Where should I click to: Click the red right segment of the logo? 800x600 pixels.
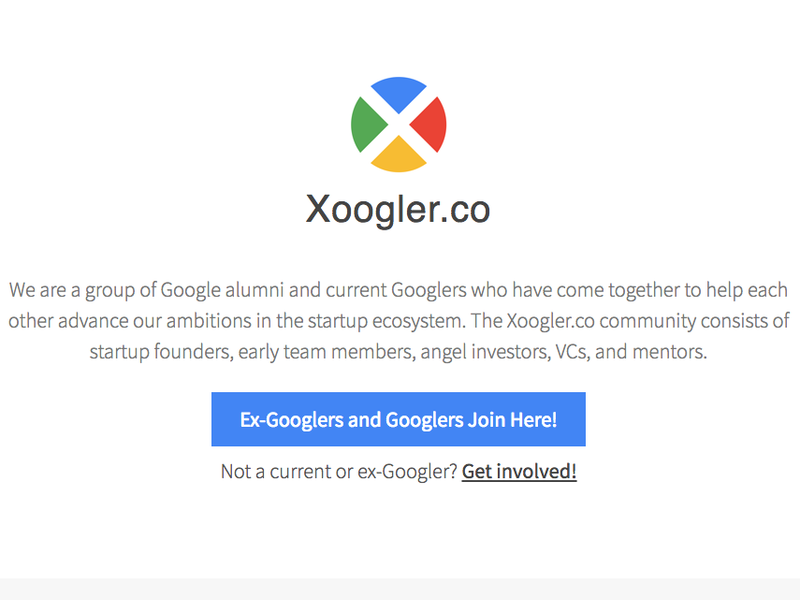coord(430,123)
